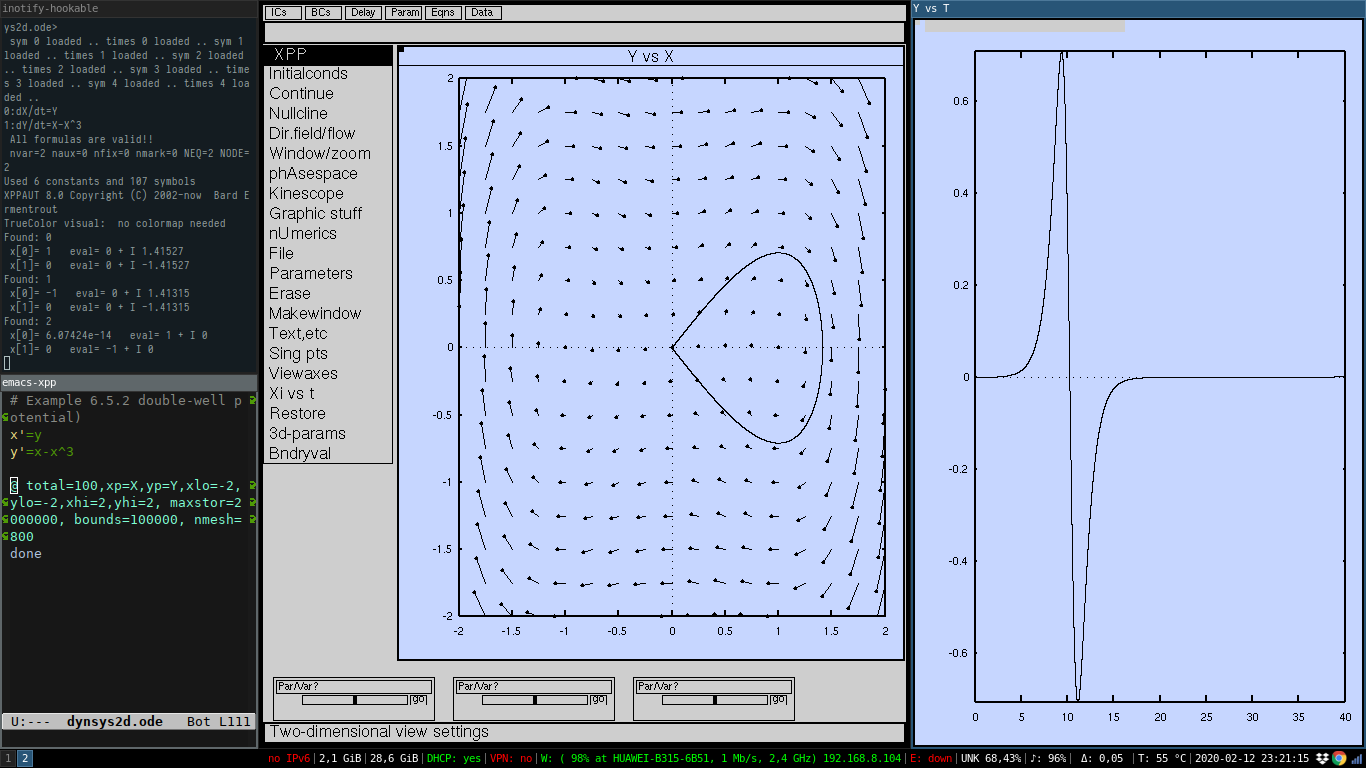Click the inotify-hookable terminal title

128,8
